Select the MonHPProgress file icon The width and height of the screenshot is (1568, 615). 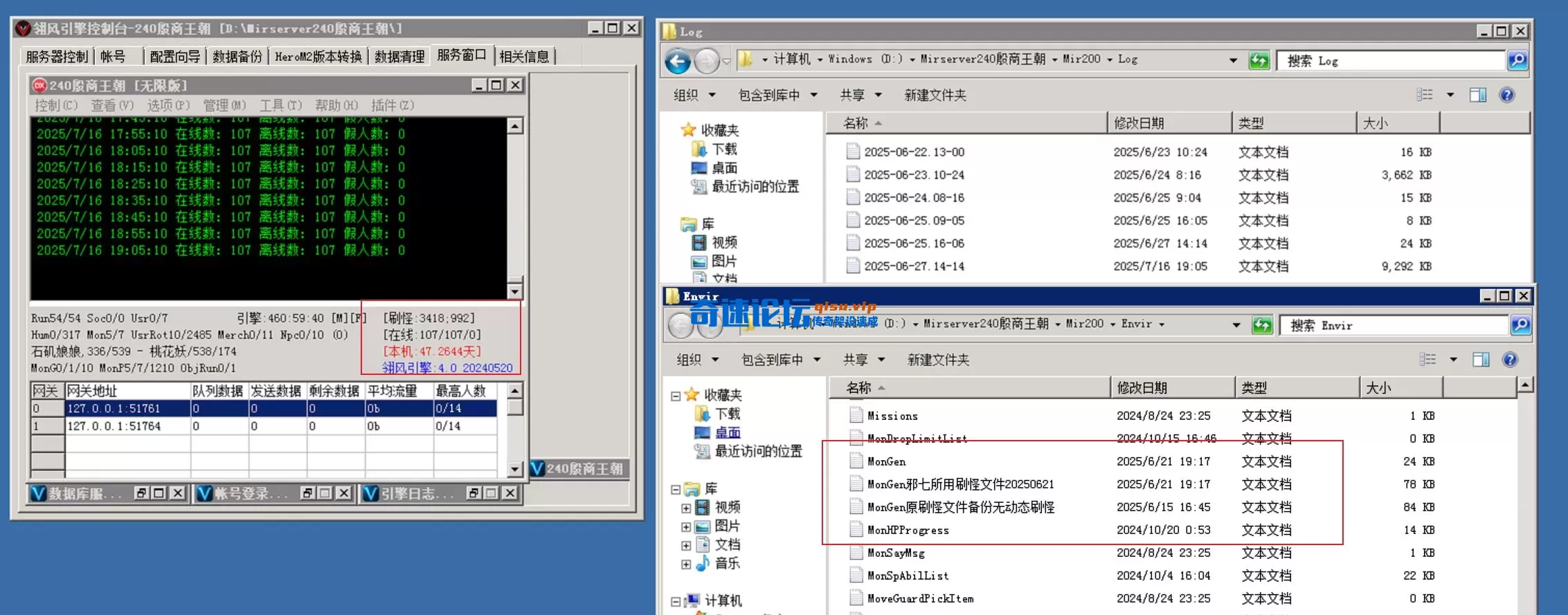click(x=856, y=530)
